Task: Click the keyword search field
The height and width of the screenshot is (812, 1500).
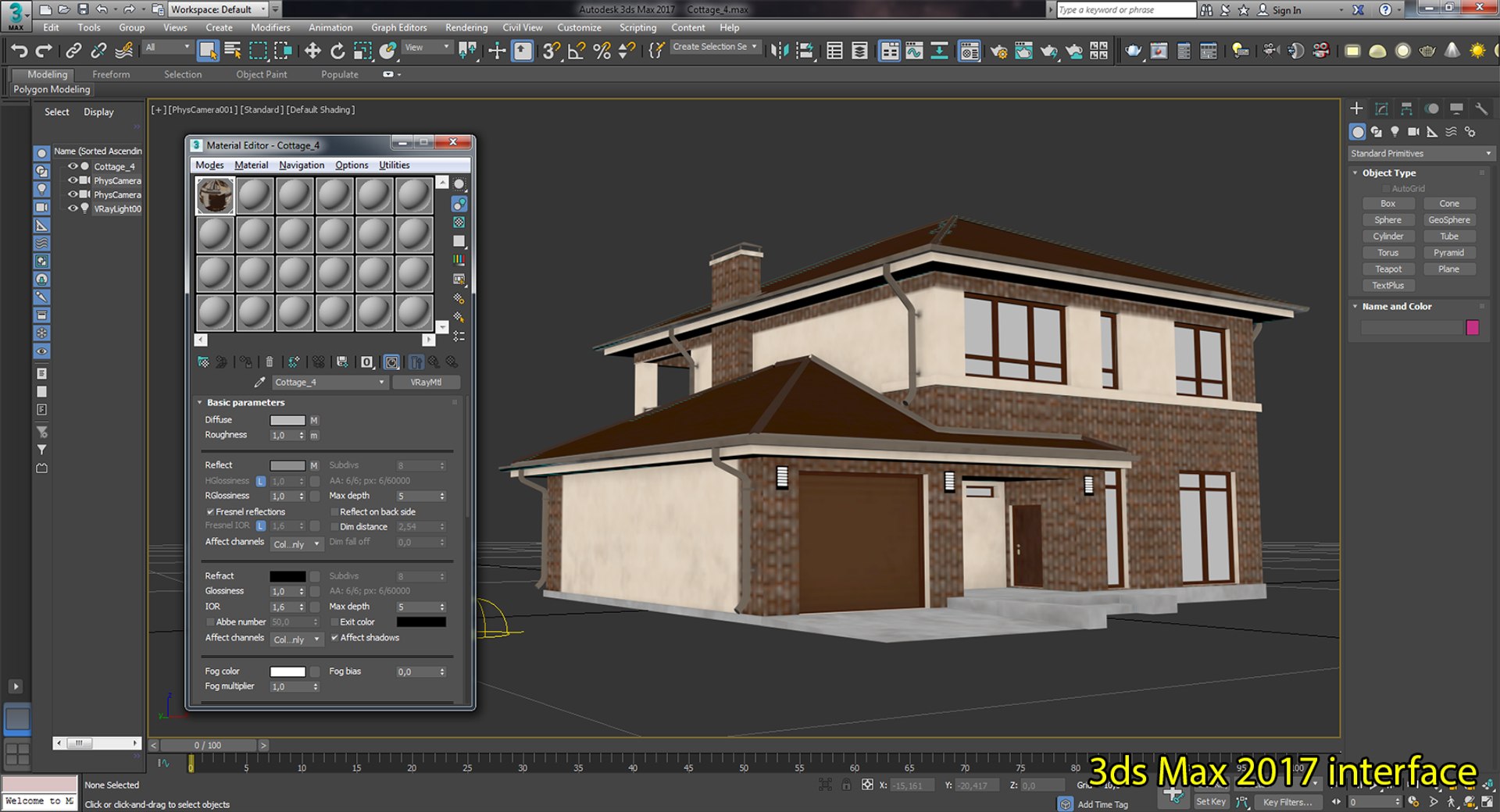Action: click(x=1127, y=9)
